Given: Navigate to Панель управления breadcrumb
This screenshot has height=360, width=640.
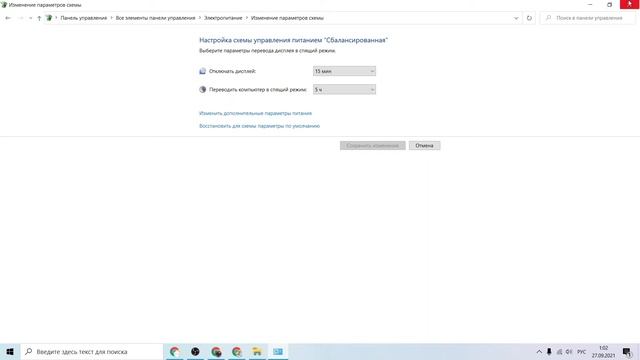Looking at the screenshot, I should click(84, 18).
